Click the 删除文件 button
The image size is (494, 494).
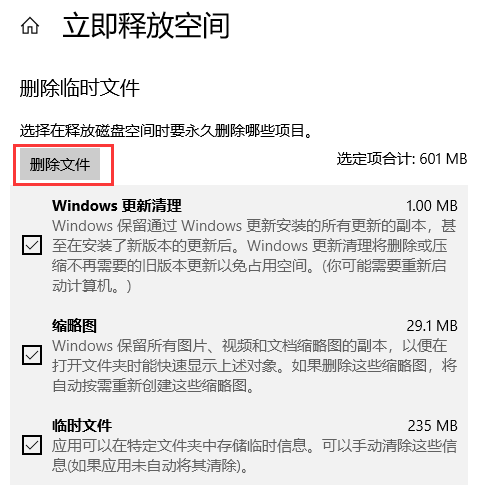[60, 164]
